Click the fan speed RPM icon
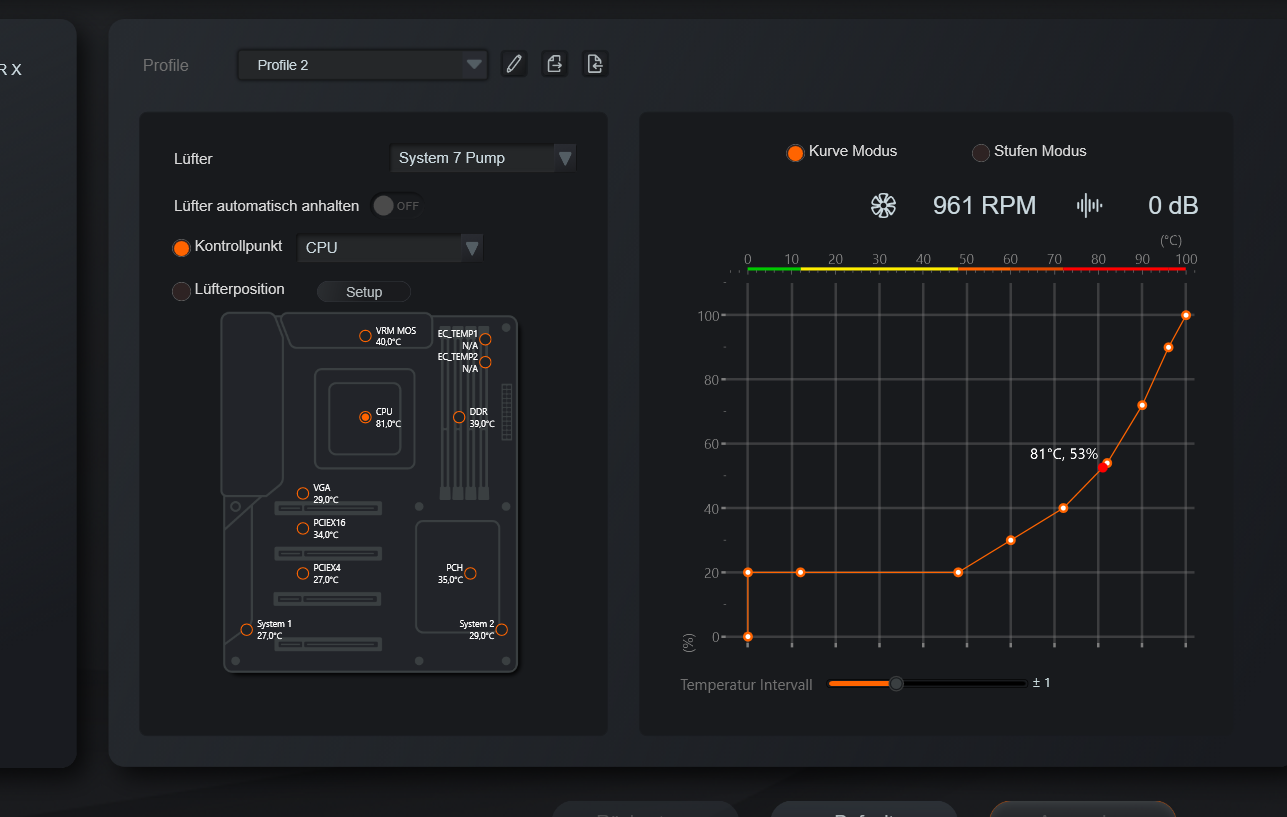 883,206
